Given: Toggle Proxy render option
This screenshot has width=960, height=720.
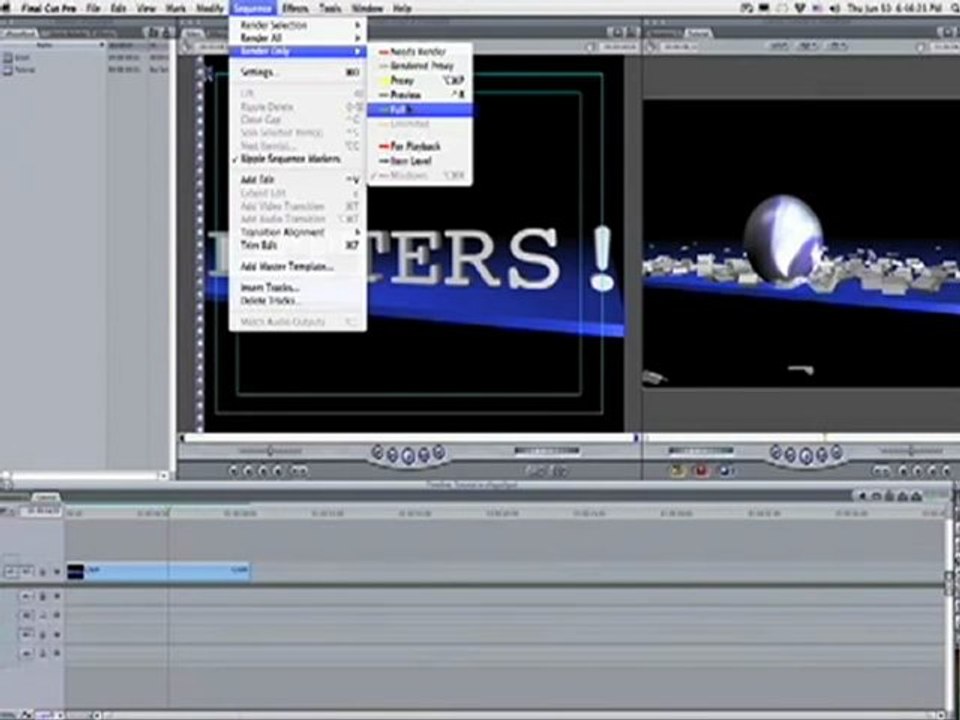Looking at the screenshot, I should tap(419, 81).
